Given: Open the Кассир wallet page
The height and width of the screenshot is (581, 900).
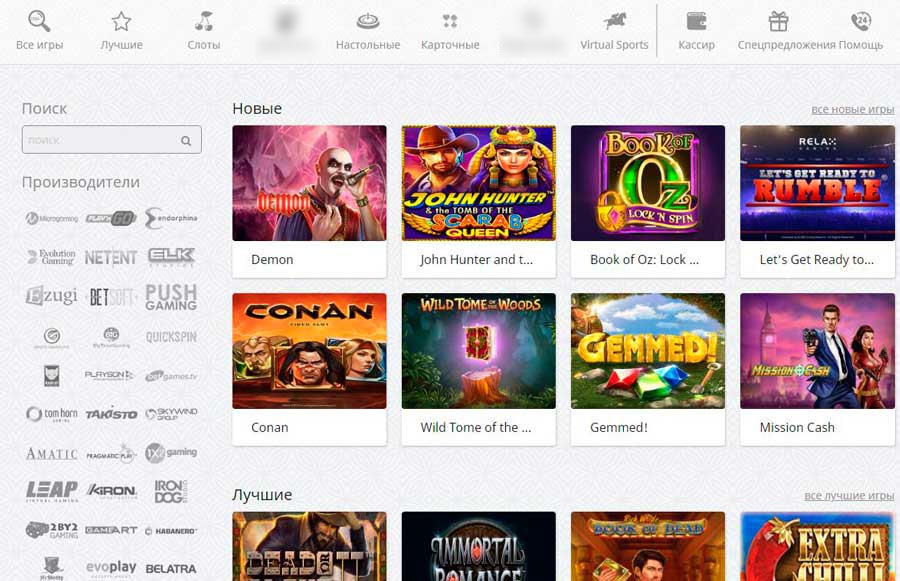Looking at the screenshot, I should (696, 31).
